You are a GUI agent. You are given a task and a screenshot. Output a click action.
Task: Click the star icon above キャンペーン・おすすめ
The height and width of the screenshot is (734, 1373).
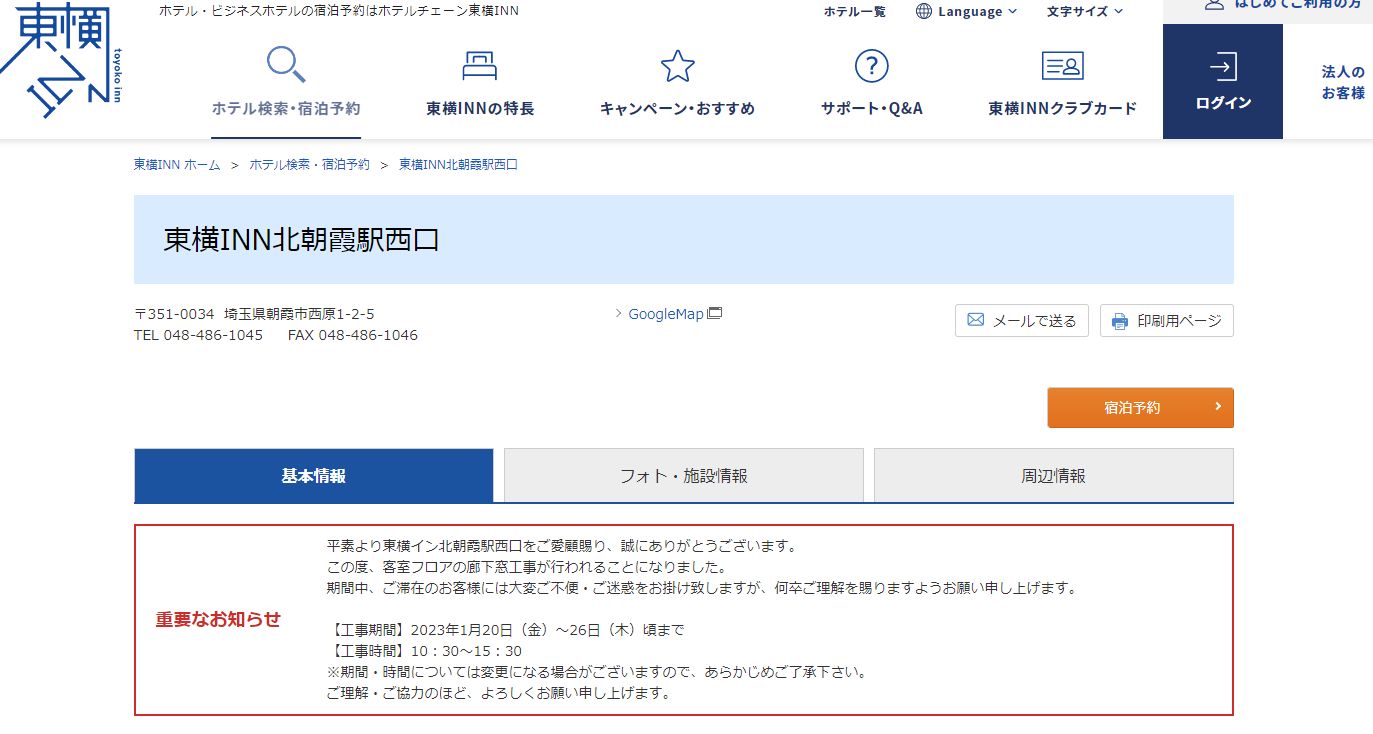677,67
